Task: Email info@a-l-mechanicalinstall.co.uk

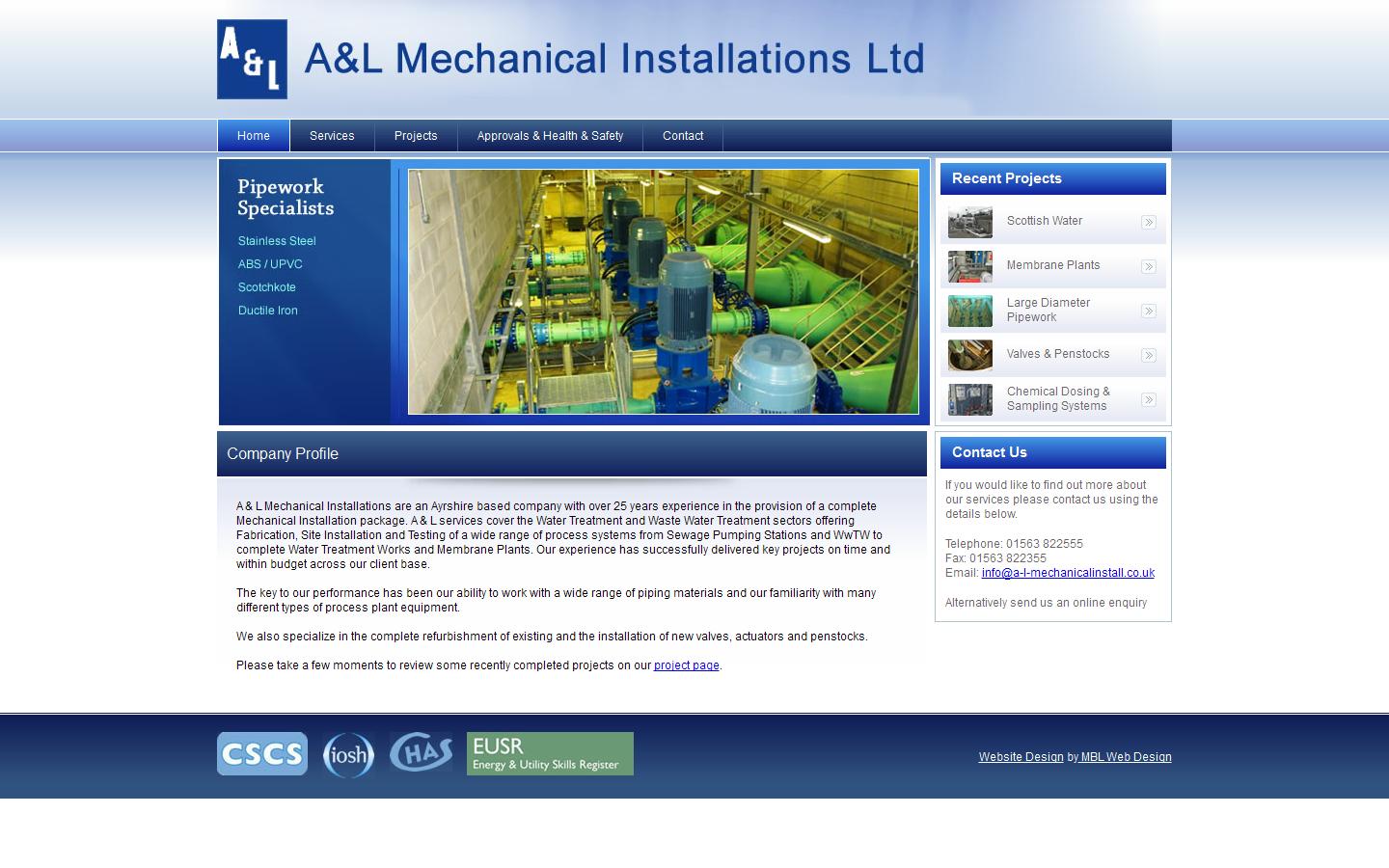Action: [x=1068, y=572]
